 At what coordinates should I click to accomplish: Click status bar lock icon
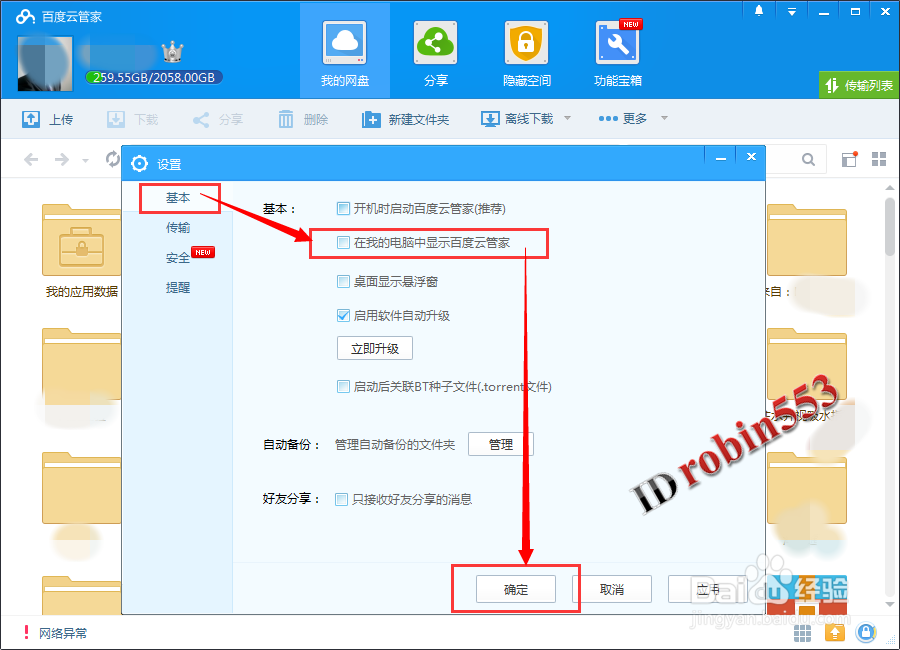coord(866,633)
